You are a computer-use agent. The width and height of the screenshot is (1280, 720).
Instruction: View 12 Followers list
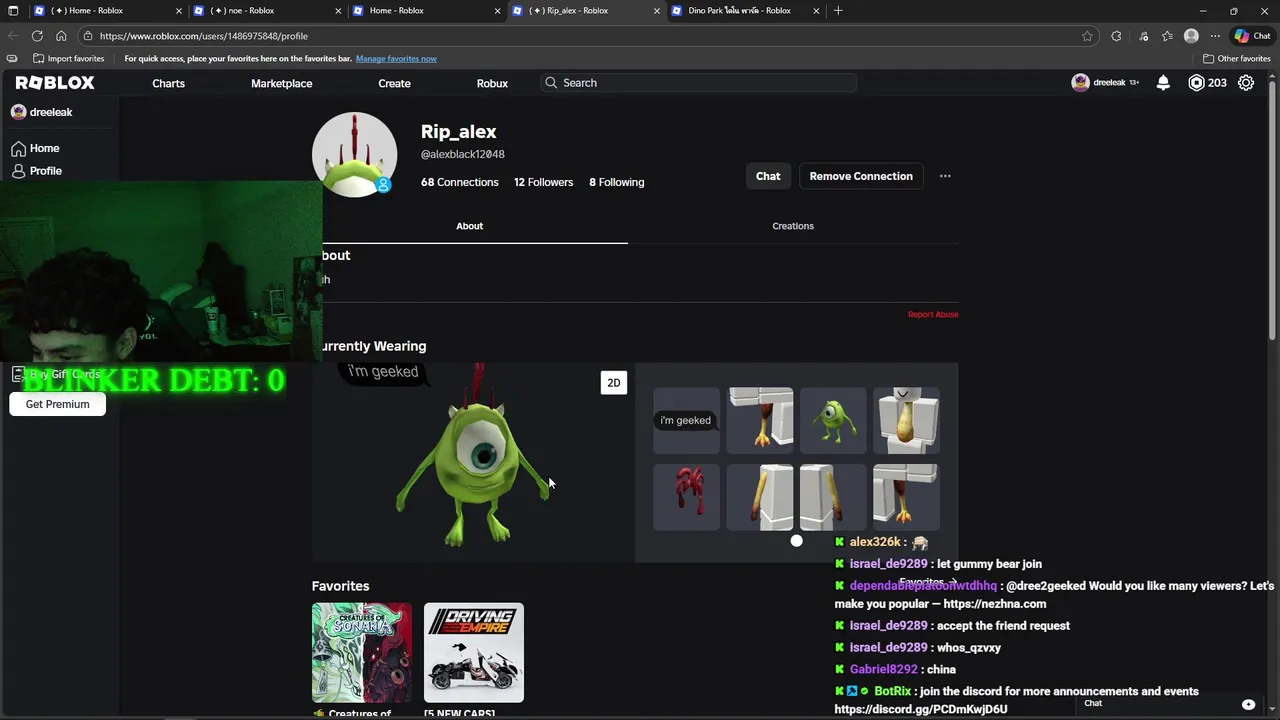click(x=543, y=182)
